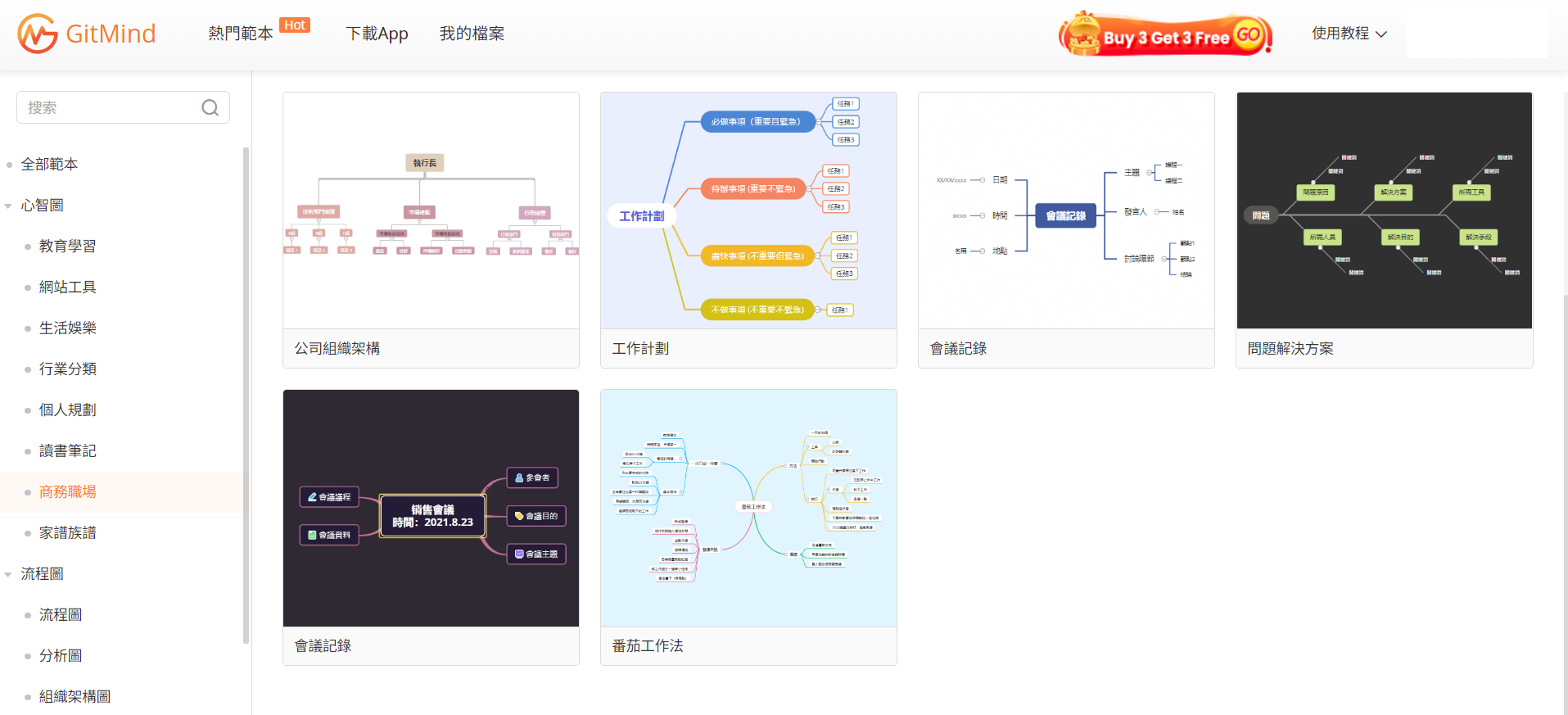Image resolution: width=1568 pixels, height=715 pixels.
Task: Open the 熱門範本 menu item
Action: coord(241,34)
